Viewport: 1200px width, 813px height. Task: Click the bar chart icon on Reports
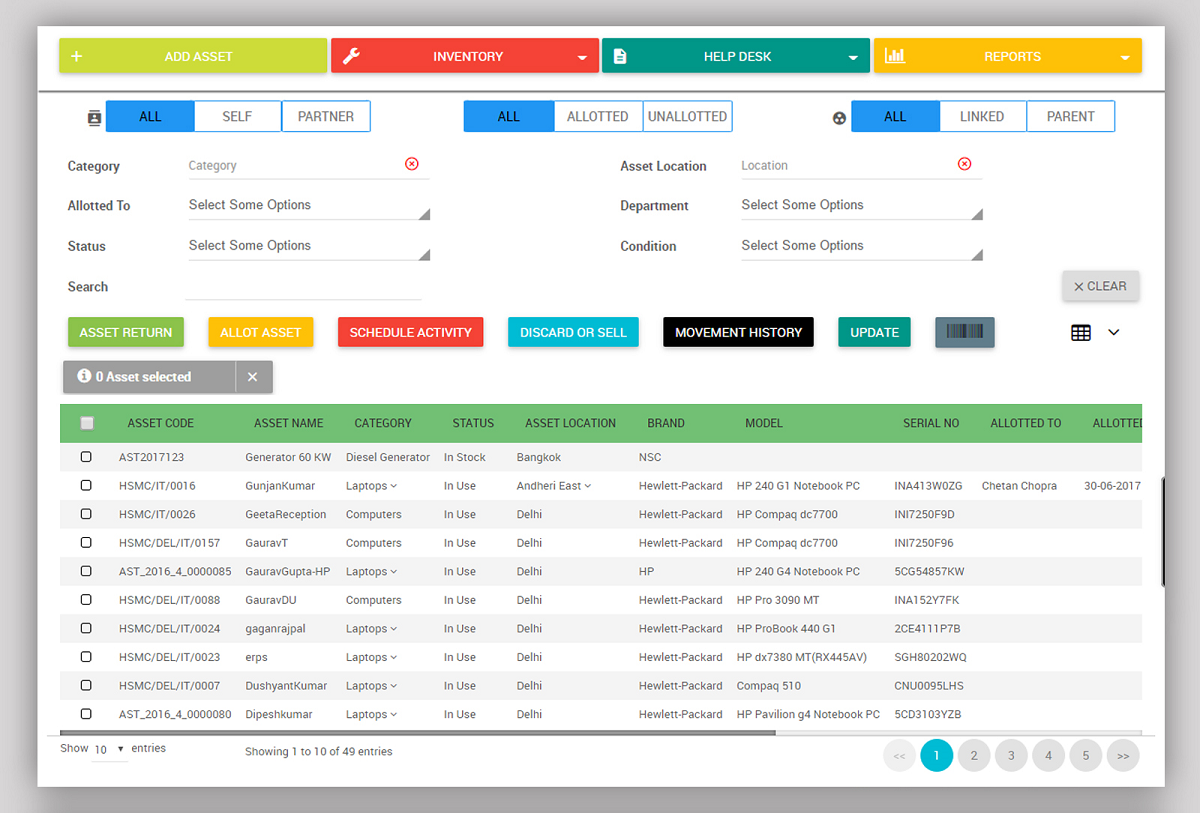(895, 56)
